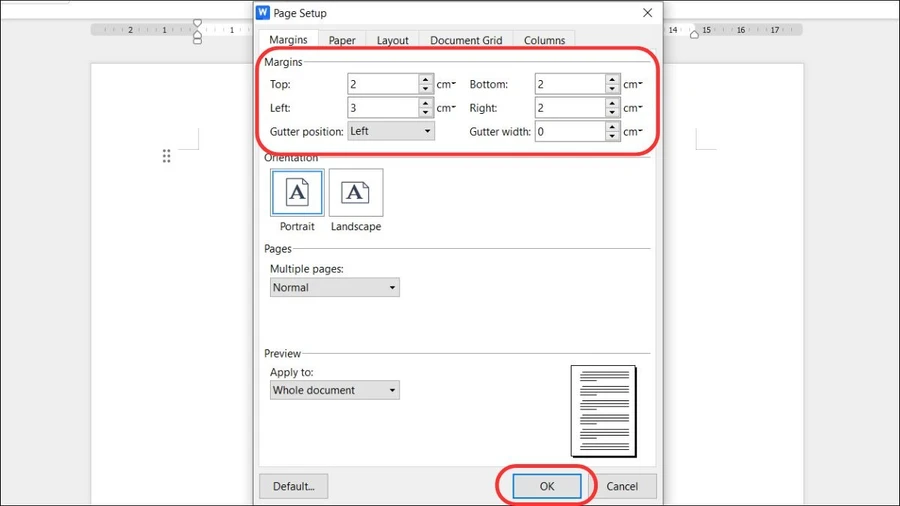The height and width of the screenshot is (506, 900).
Task: Click the paragraph drag handle in the document
Action: coord(166,156)
